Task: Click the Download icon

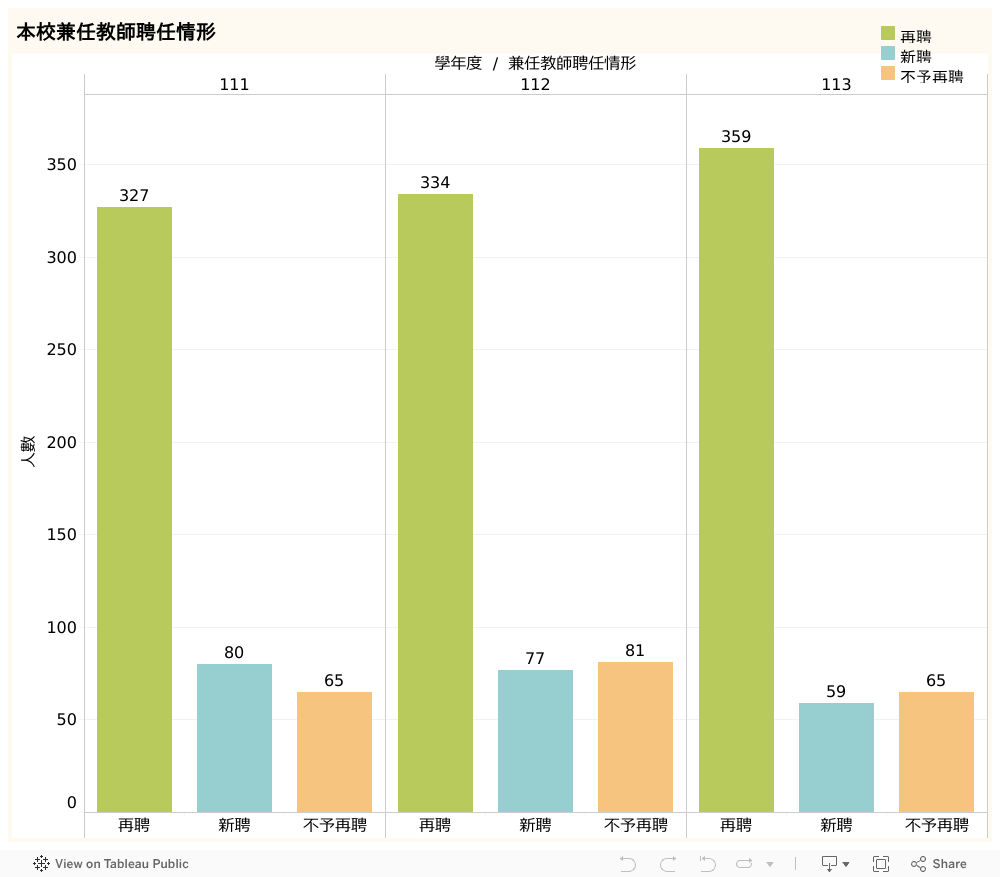Action: click(x=829, y=864)
